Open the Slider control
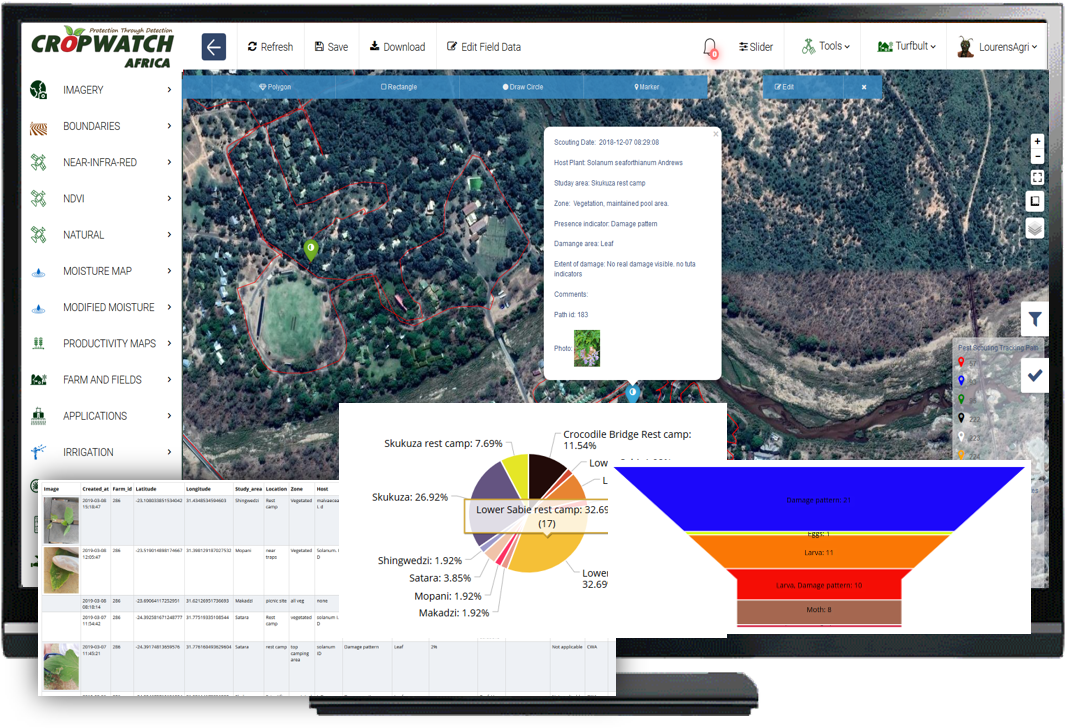The width and height of the screenshot is (1066, 728). click(756, 47)
